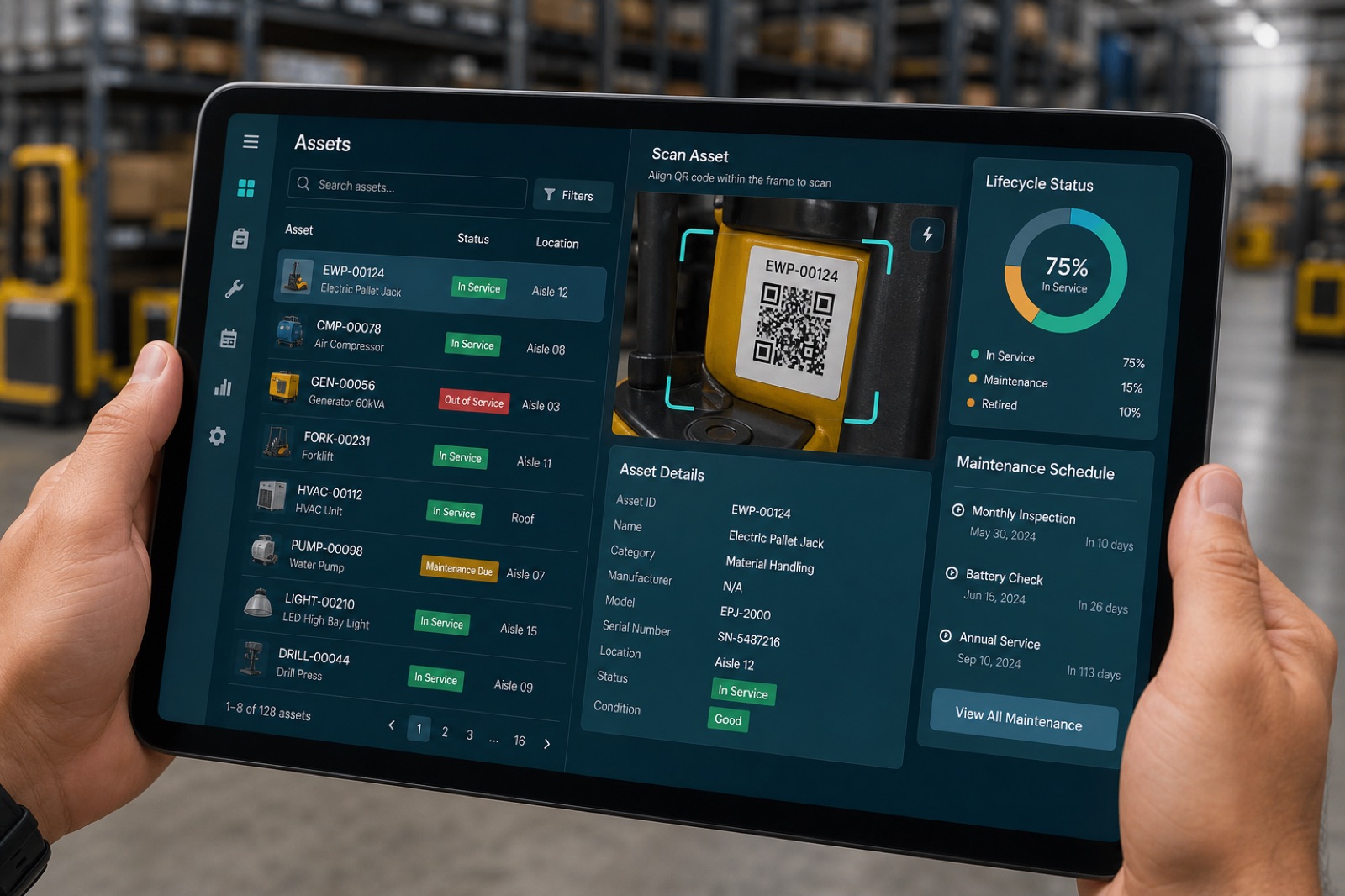The image size is (1345, 896).
Task: Toggle the scanner flash icon
Action: [927, 235]
